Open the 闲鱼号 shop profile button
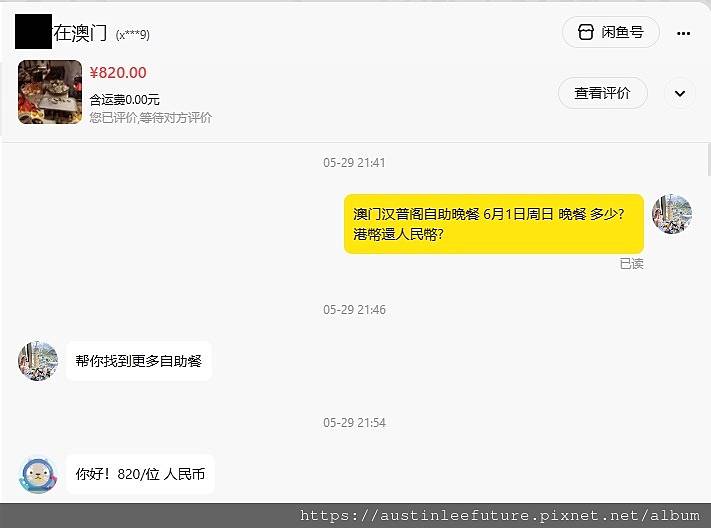This screenshot has height=528, width=711. pos(610,32)
